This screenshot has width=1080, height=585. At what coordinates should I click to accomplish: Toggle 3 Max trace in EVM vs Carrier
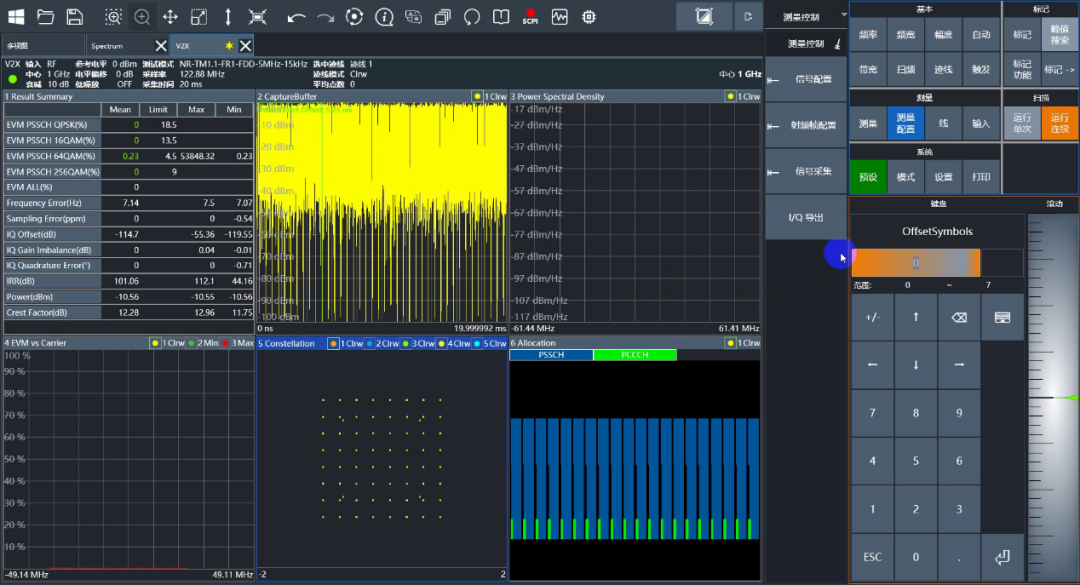[x=237, y=342]
